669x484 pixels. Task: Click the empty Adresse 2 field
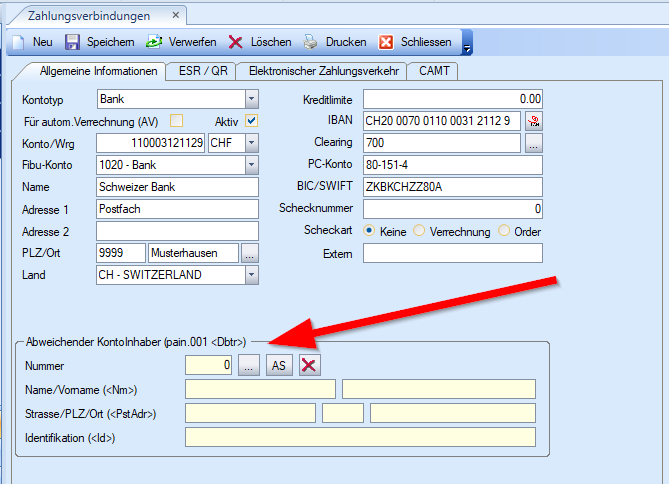[177, 231]
